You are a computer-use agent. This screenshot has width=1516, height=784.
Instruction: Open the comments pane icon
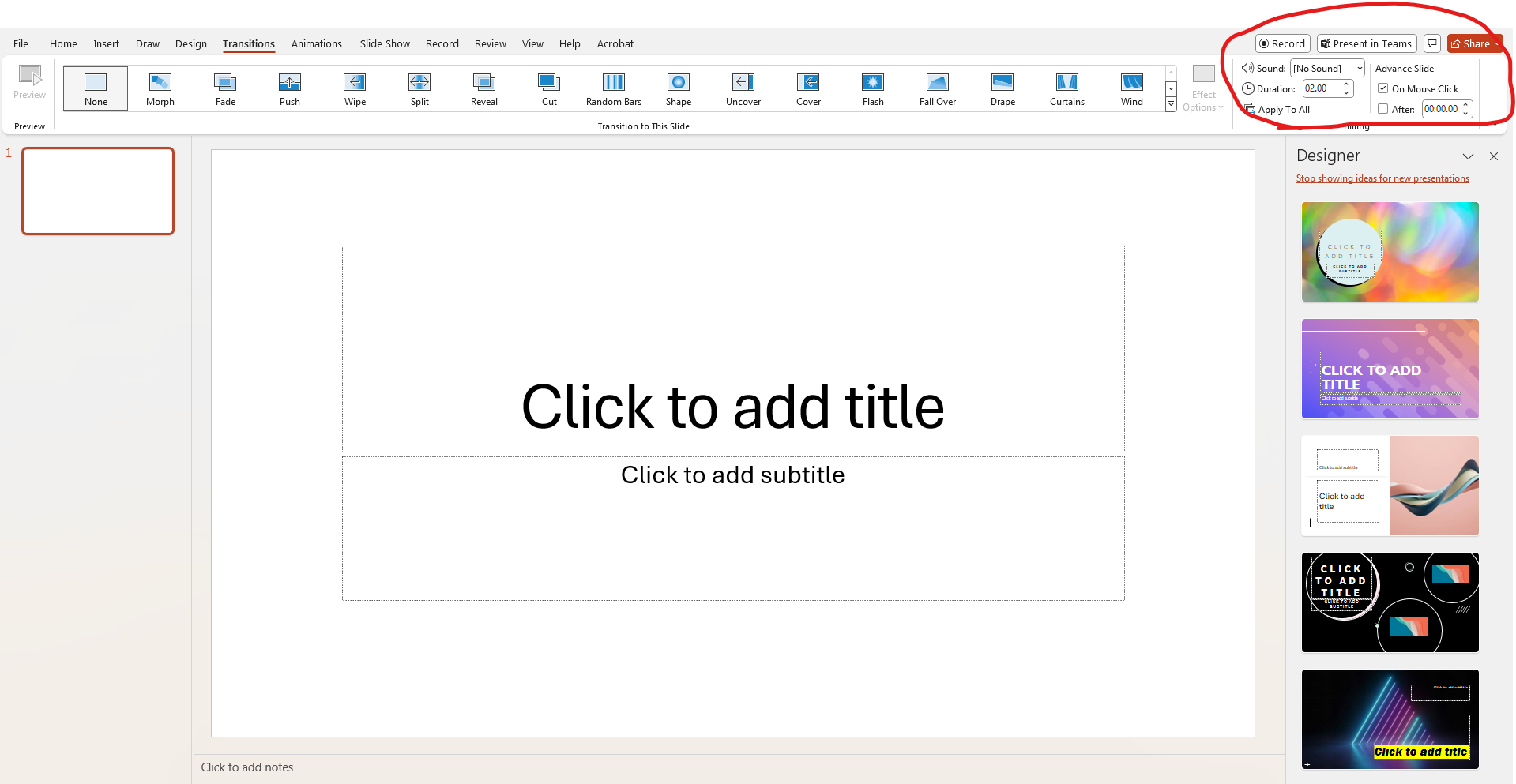[1432, 43]
